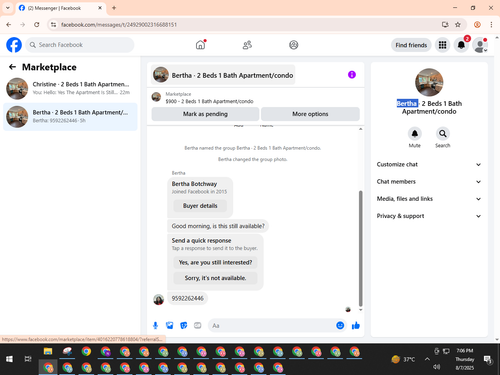
Task: Record a voice clip microphone icon
Action: [x=155, y=325]
